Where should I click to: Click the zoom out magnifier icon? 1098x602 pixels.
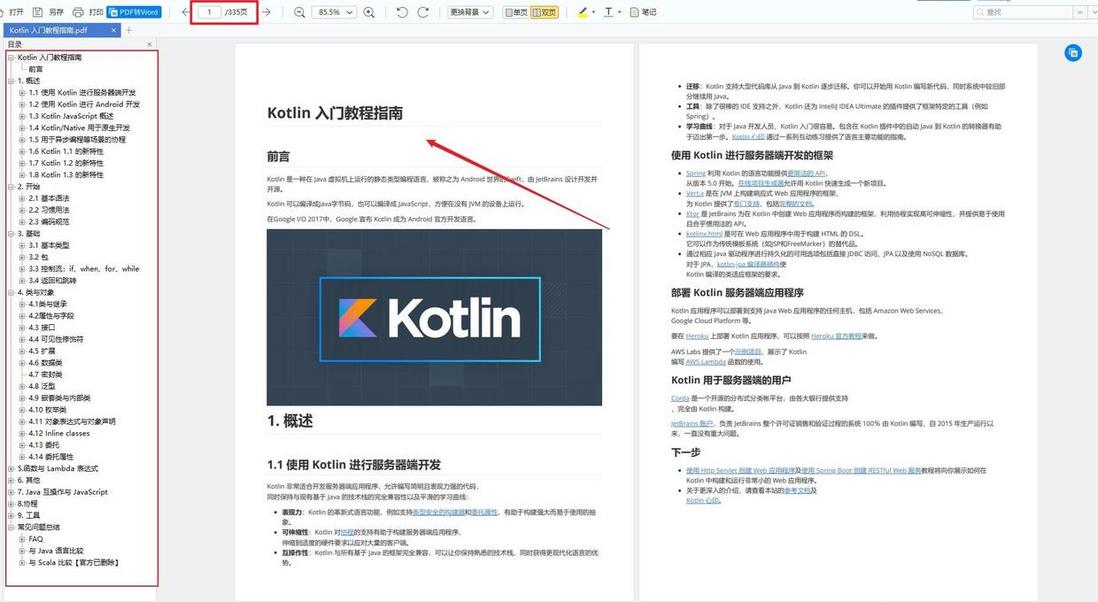click(x=300, y=12)
